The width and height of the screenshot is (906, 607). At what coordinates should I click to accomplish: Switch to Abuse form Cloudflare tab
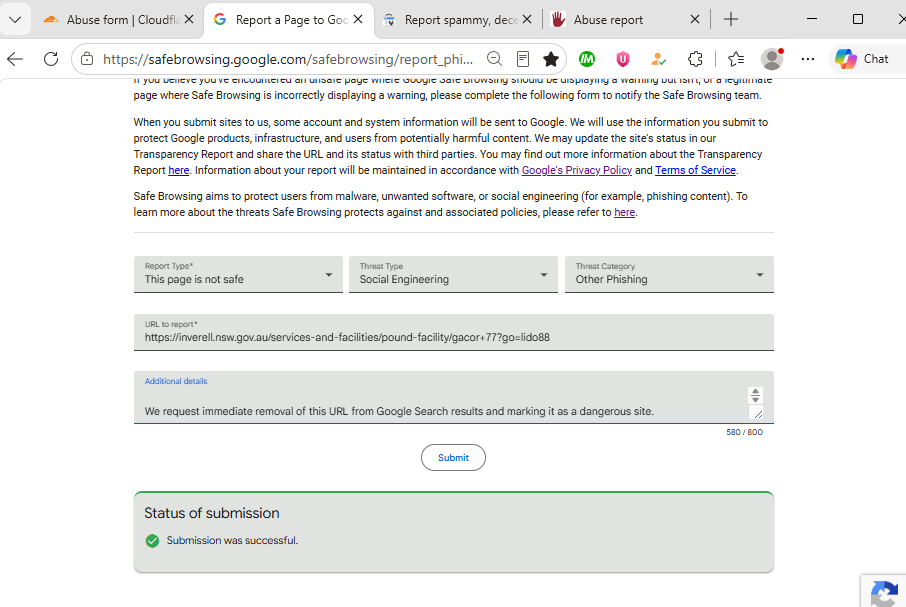(120, 20)
